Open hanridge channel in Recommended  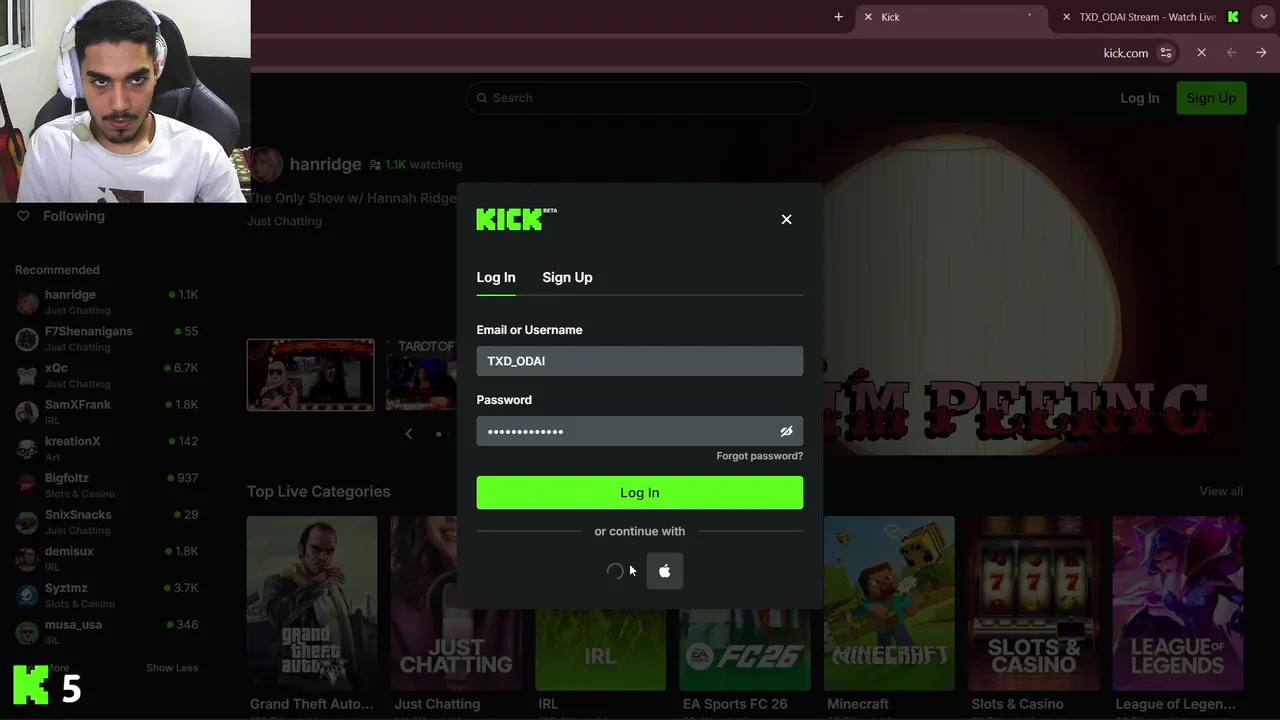(x=107, y=301)
